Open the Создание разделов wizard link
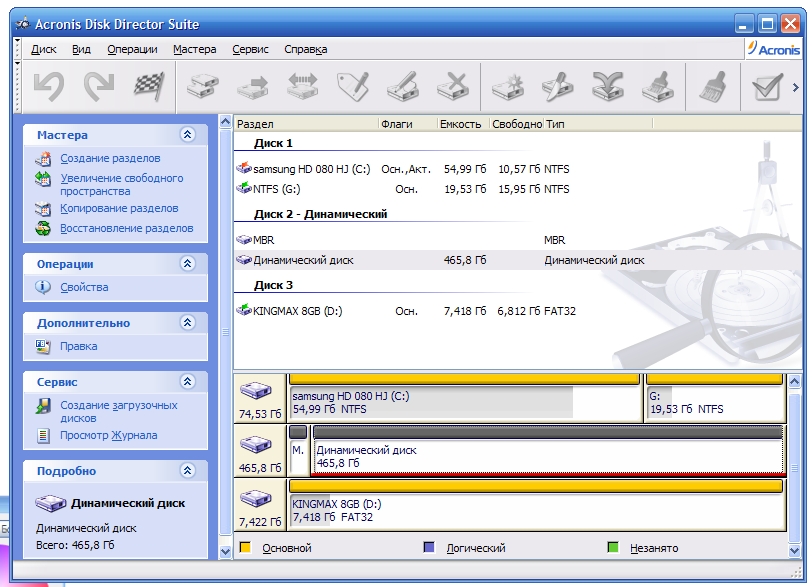This screenshot has height=587, width=812. point(110,158)
